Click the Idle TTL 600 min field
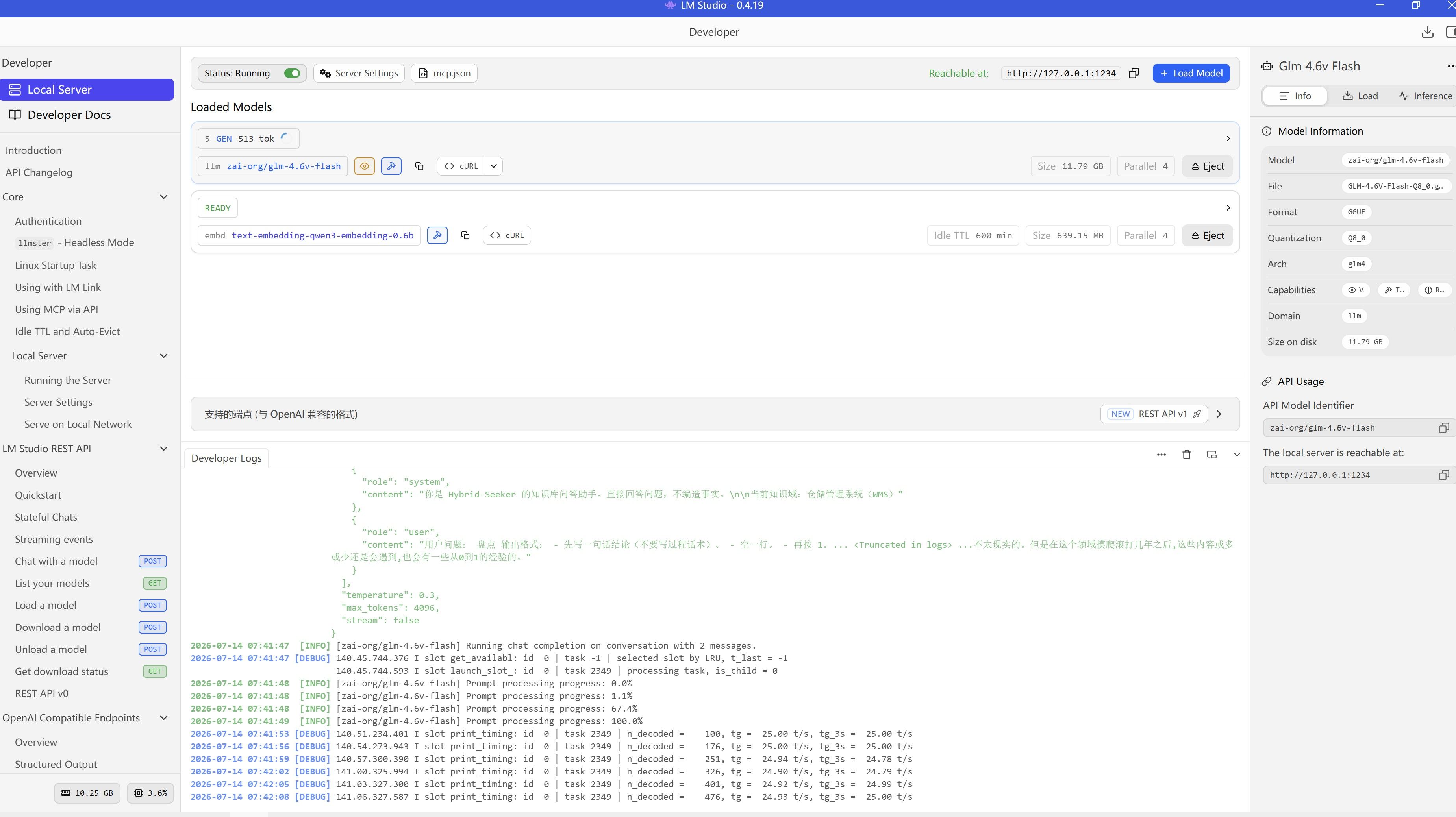The width and height of the screenshot is (1456, 817). [973, 236]
